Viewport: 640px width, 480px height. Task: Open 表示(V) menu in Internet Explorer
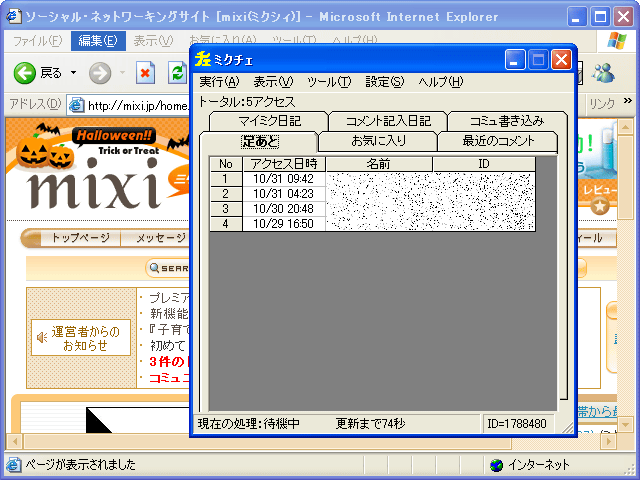click(153, 41)
